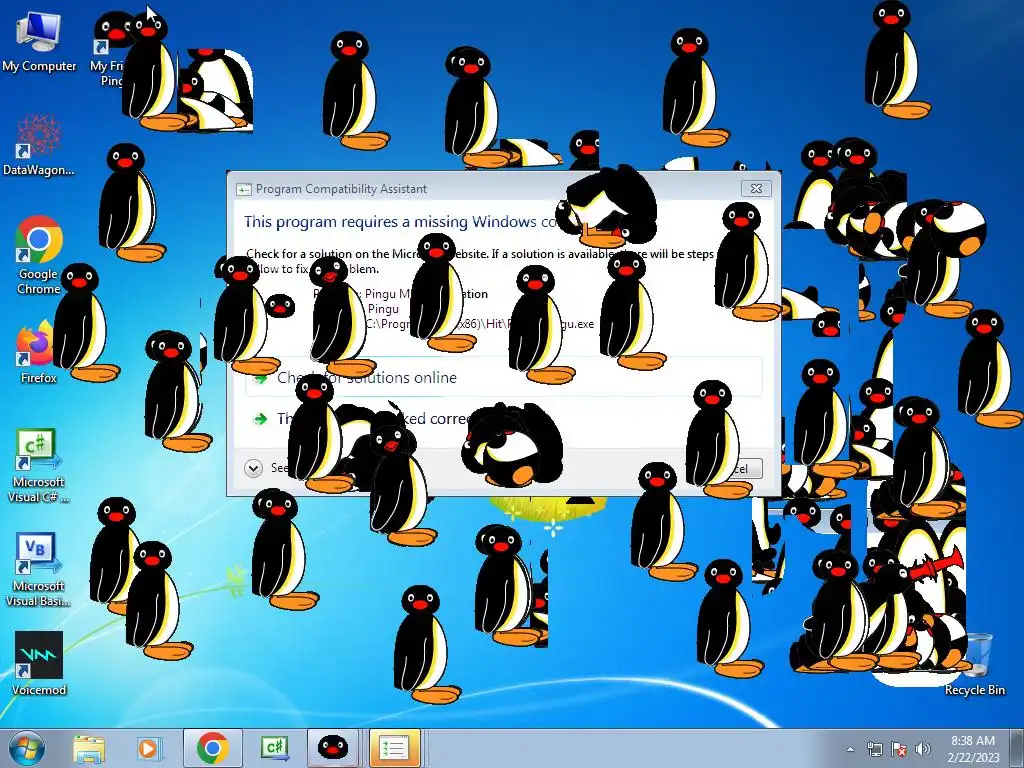This screenshot has width=1024, height=768.
Task: Open Microsoft Visual Basic desktop shortcut
Action: pyautogui.click(x=39, y=569)
